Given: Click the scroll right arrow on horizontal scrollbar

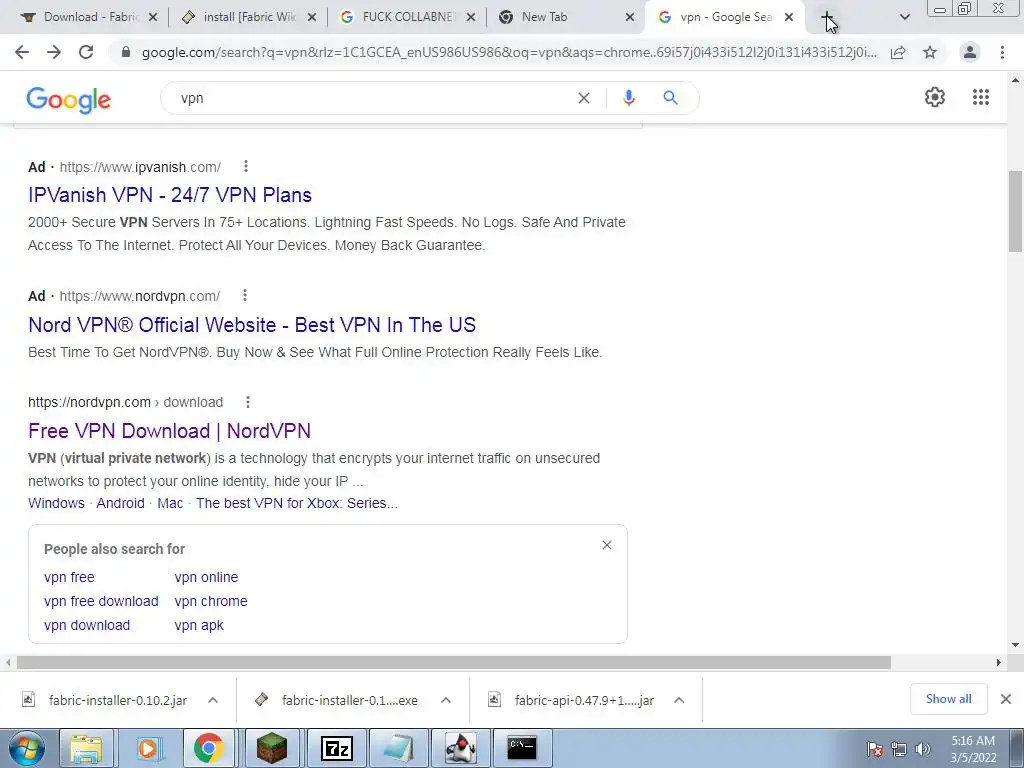Looking at the screenshot, I should [999, 662].
